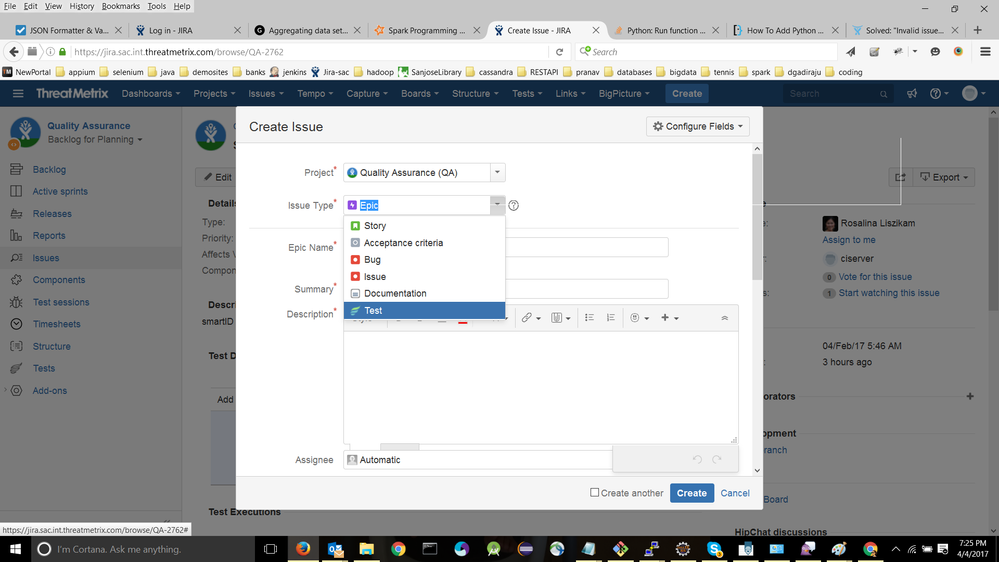999x562 pixels.
Task: Click the Assignee Automatic field
Action: point(478,459)
